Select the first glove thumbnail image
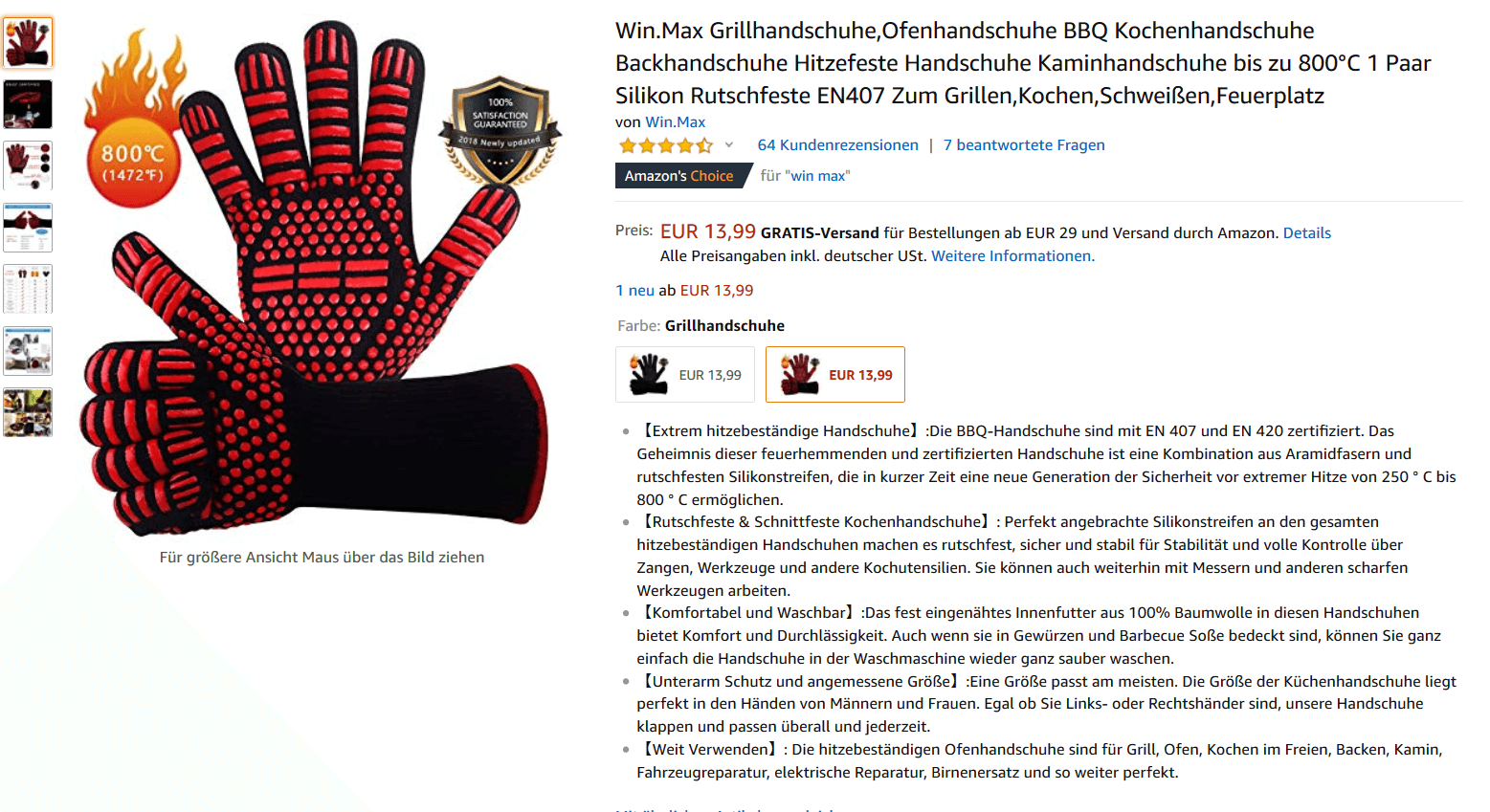Screen dimensions: 1490x812 (x=28, y=43)
